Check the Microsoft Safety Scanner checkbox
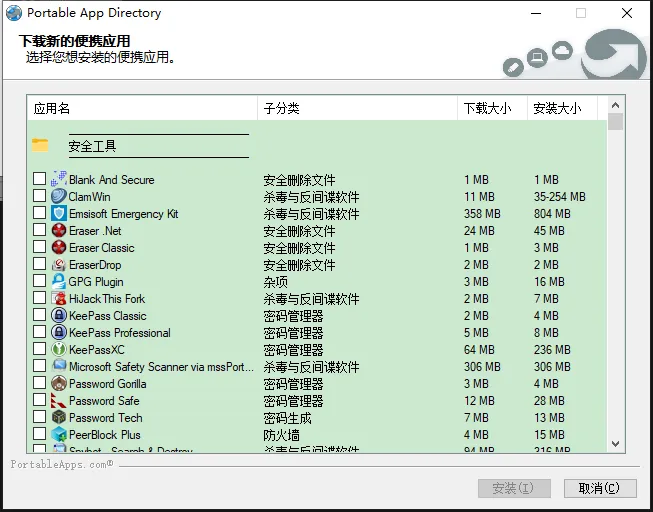 (40, 366)
